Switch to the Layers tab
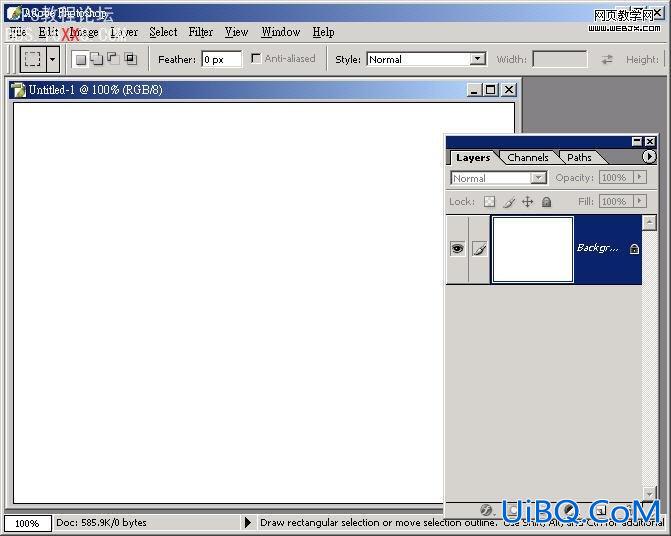 (473, 157)
